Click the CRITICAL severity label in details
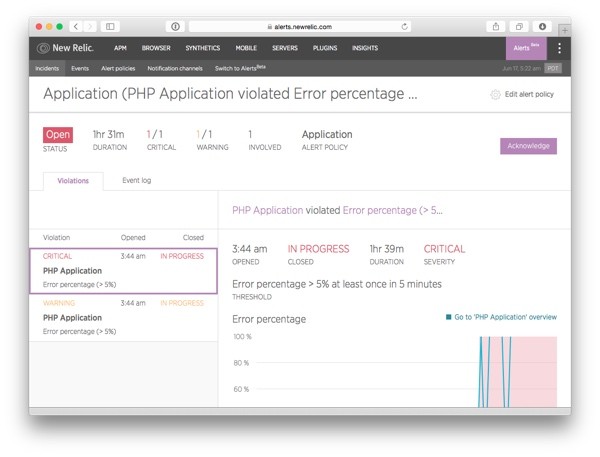 coord(444,249)
